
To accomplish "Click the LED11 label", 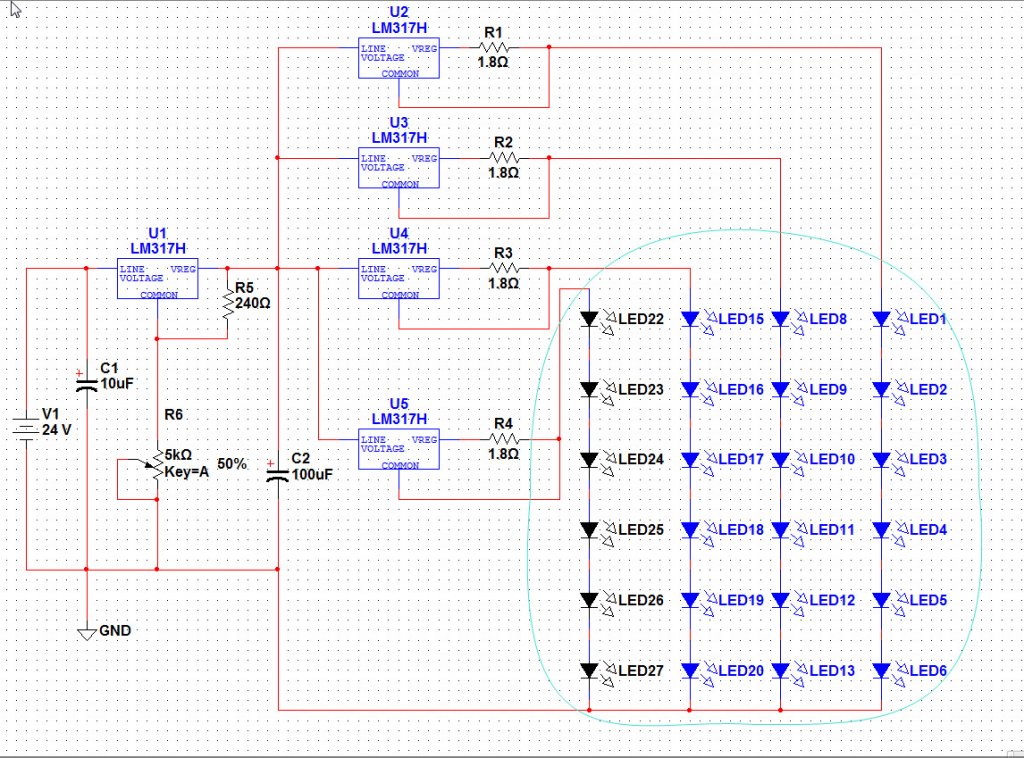I will click(x=832, y=529).
